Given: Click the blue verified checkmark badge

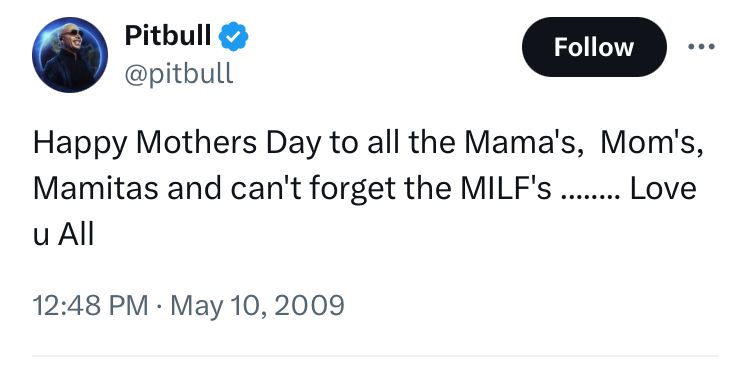Looking at the screenshot, I should tap(233, 36).
